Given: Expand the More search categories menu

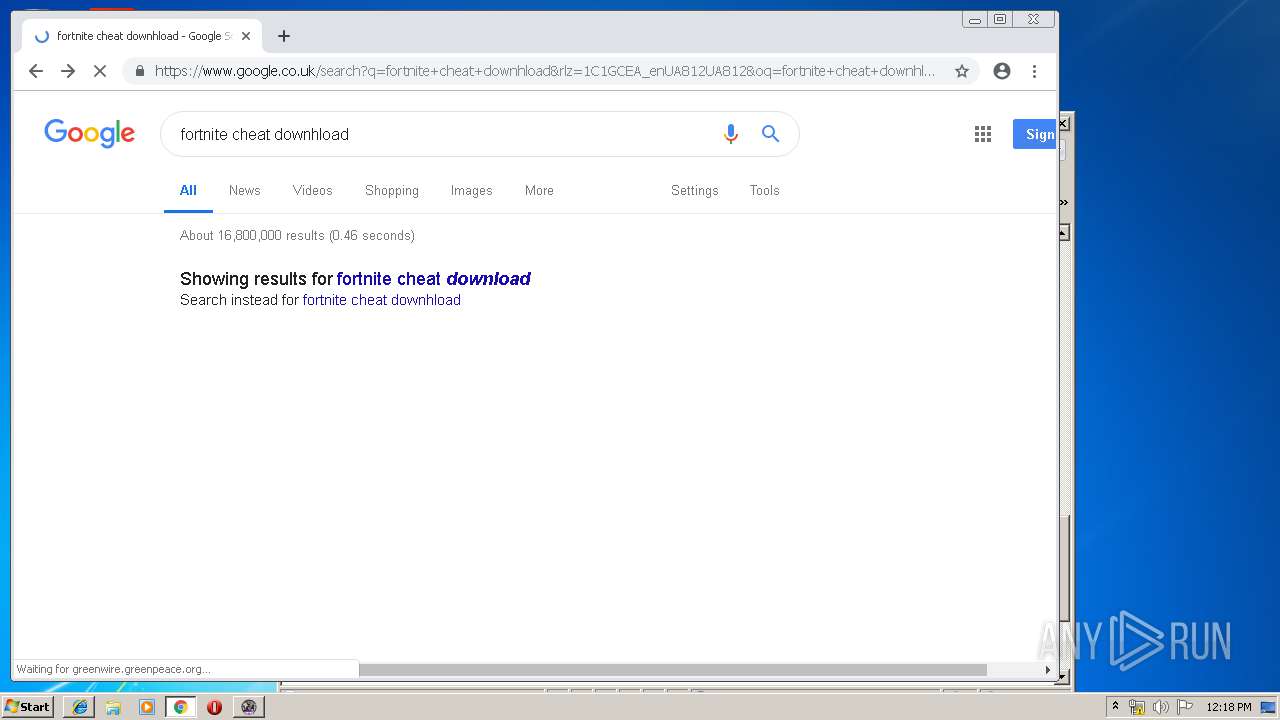Looking at the screenshot, I should click(539, 190).
